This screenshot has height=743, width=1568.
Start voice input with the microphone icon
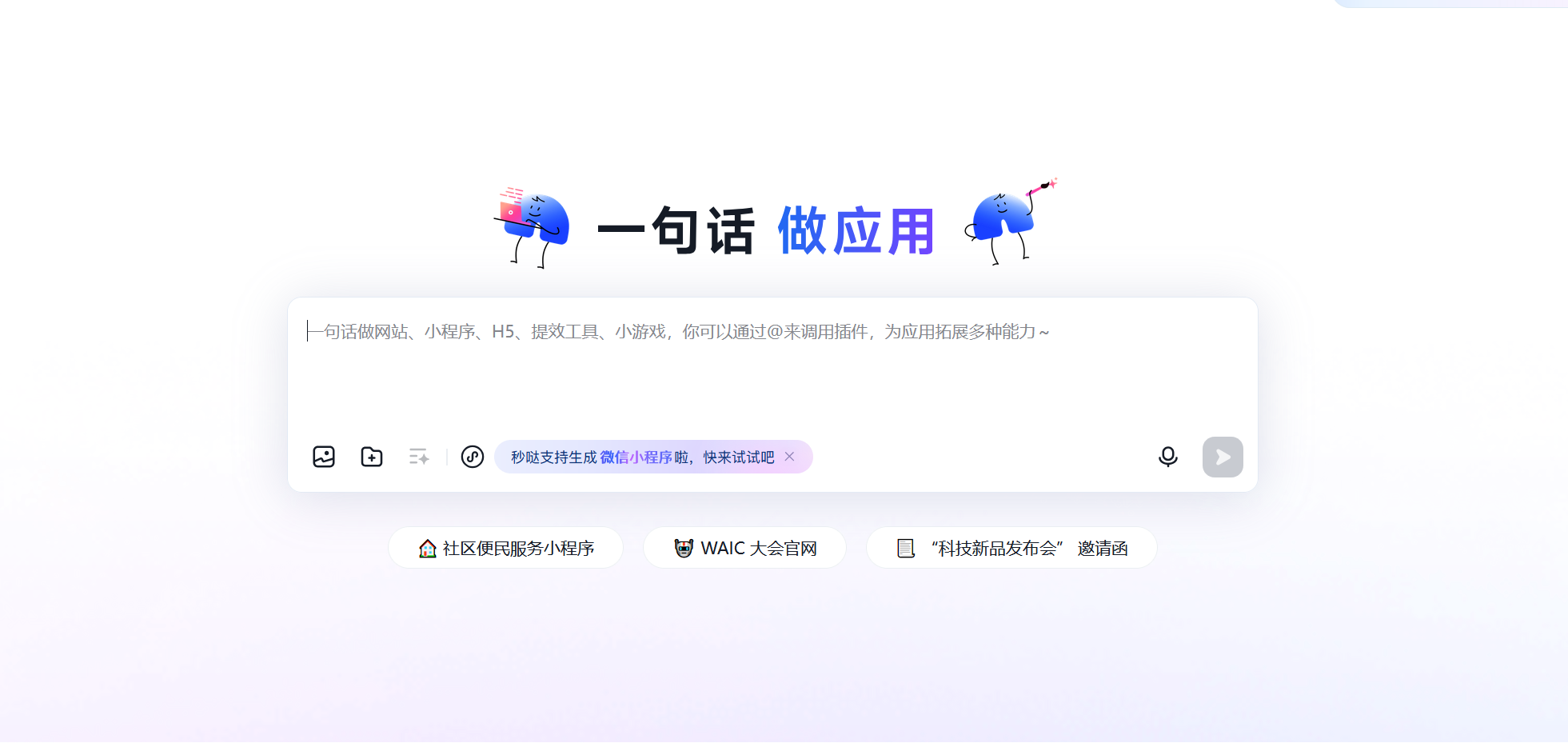tap(1168, 457)
